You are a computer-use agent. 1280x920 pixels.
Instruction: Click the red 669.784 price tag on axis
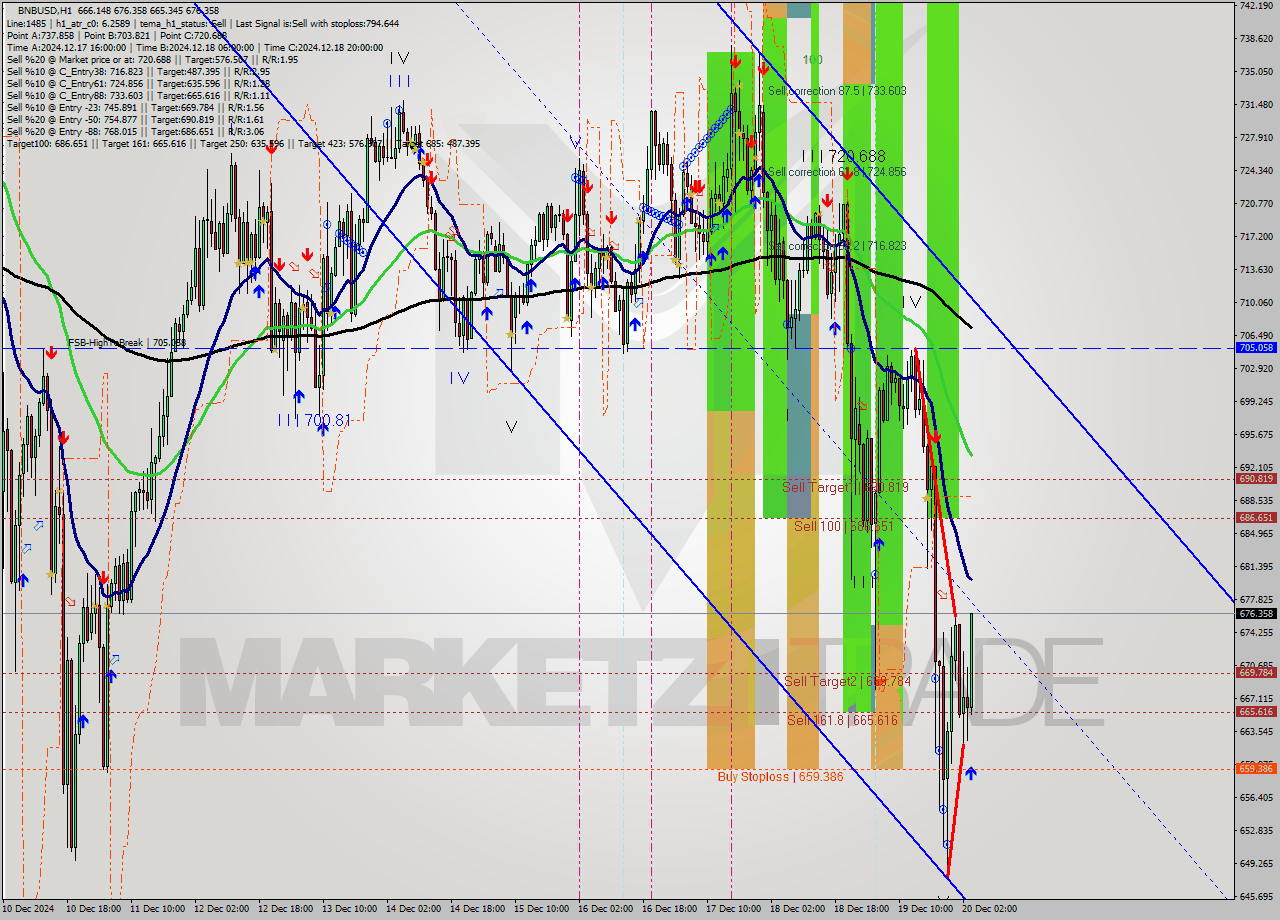click(x=1256, y=673)
